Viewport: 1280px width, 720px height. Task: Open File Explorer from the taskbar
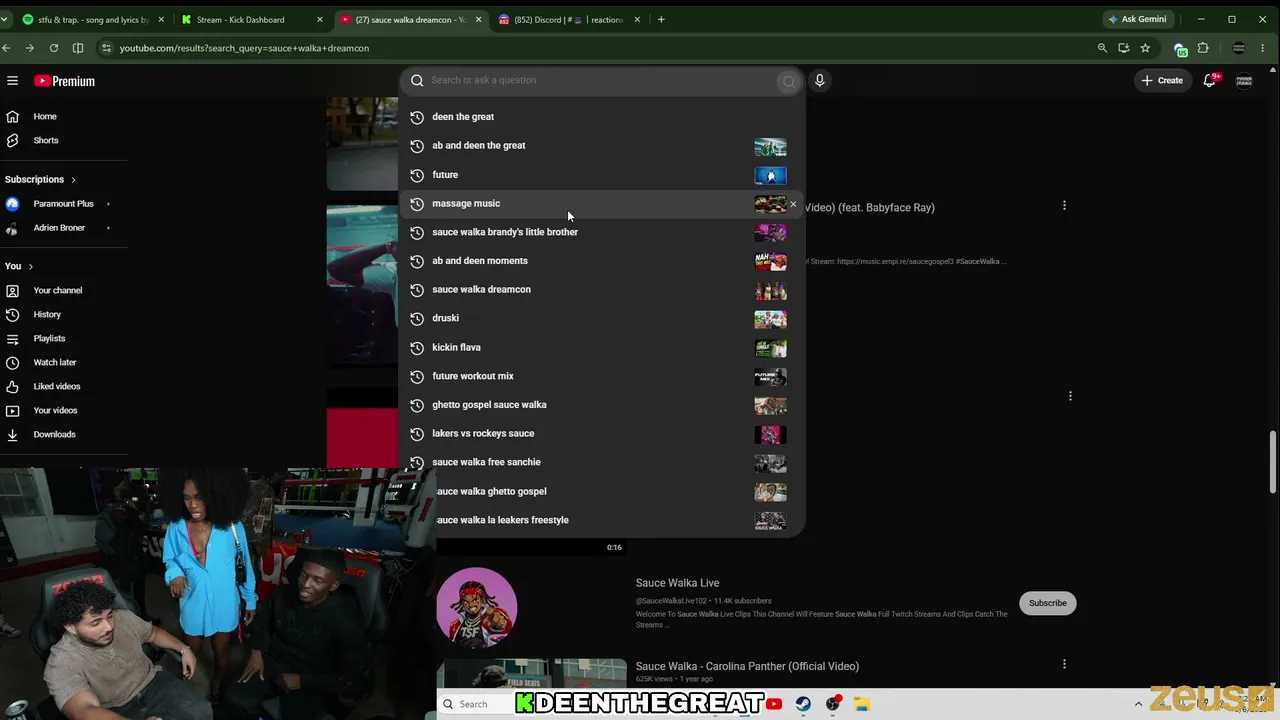tap(862, 704)
